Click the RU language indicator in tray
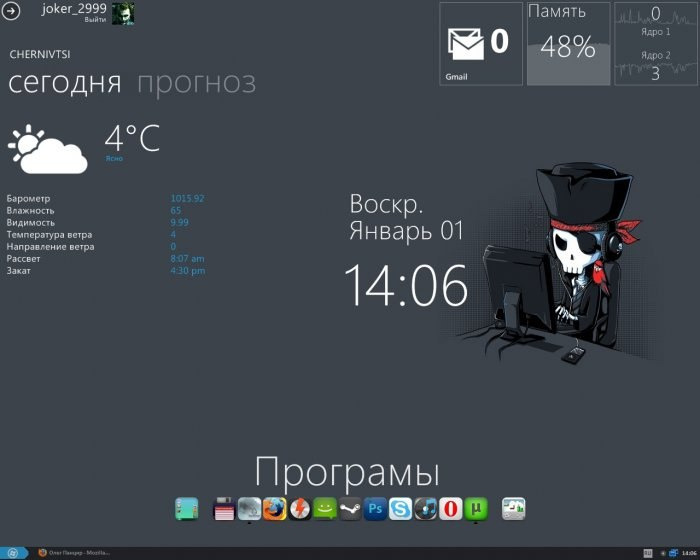 pyautogui.click(x=648, y=553)
